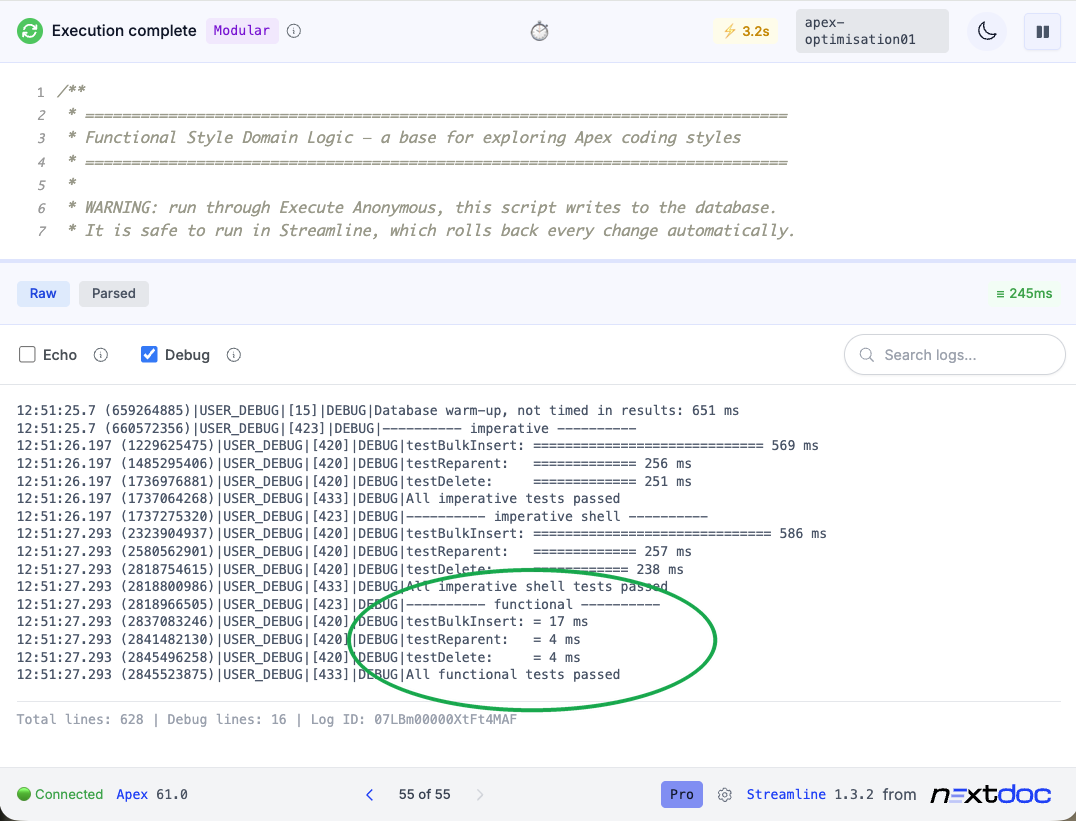Click 'testDelete: 238 ms' log line
Viewport: 1076px width, 821px height.
(350, 569)
